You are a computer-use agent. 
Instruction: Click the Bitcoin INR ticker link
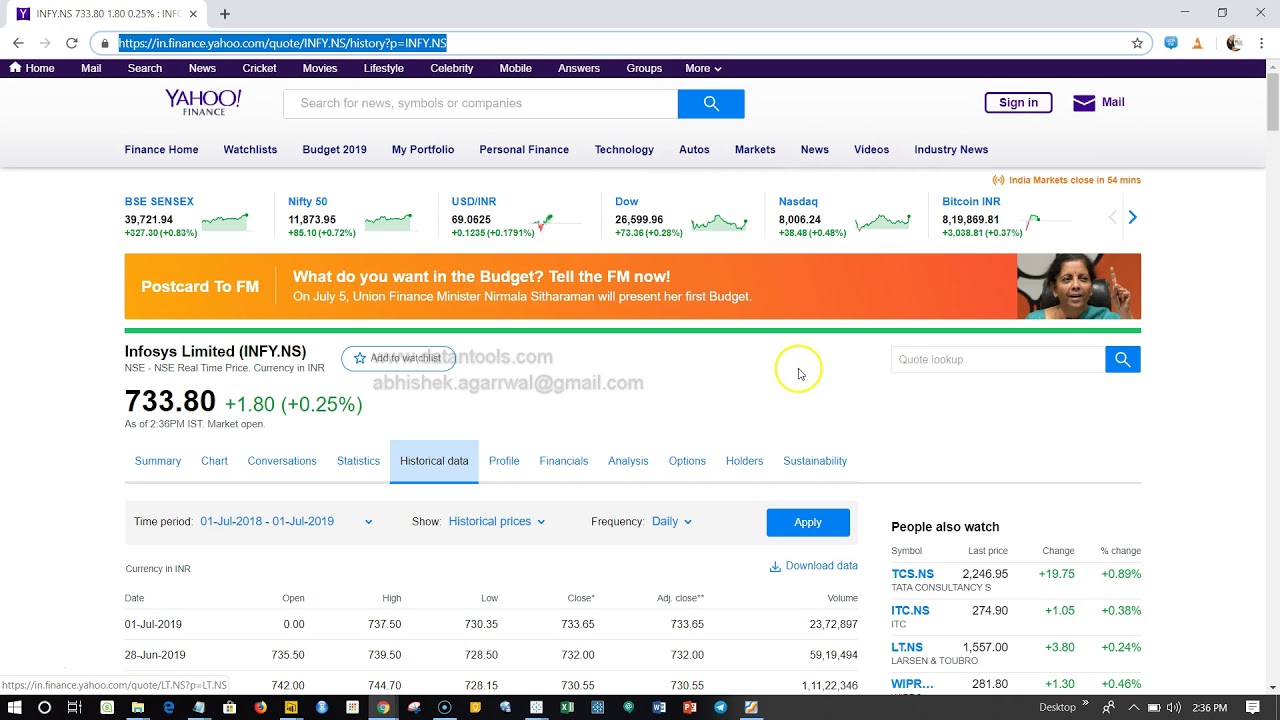970,201
